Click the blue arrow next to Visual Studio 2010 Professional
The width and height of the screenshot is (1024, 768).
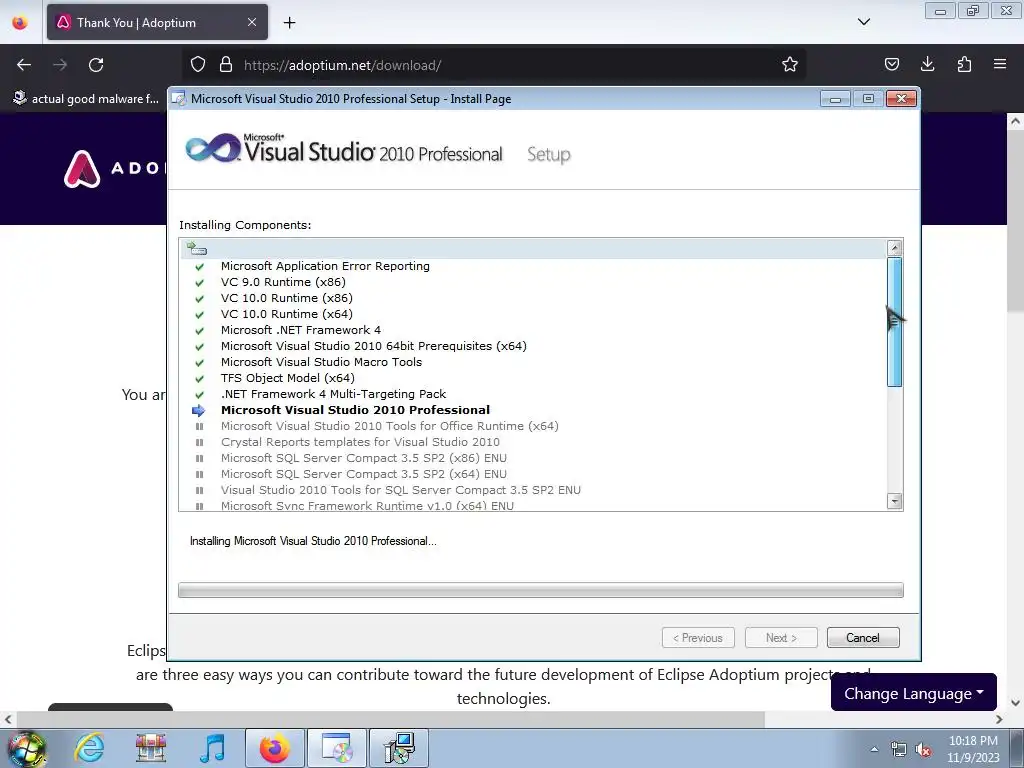[199, 410]
